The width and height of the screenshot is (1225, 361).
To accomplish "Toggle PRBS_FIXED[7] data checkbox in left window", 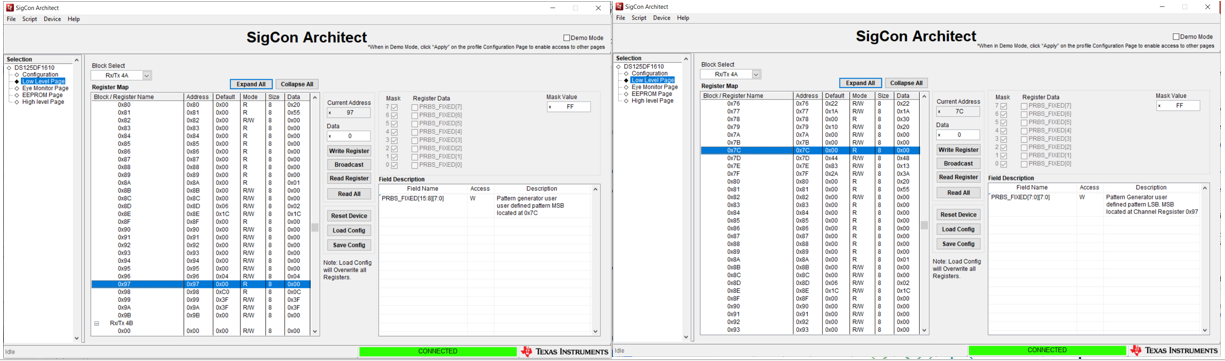I will (416, 107).
